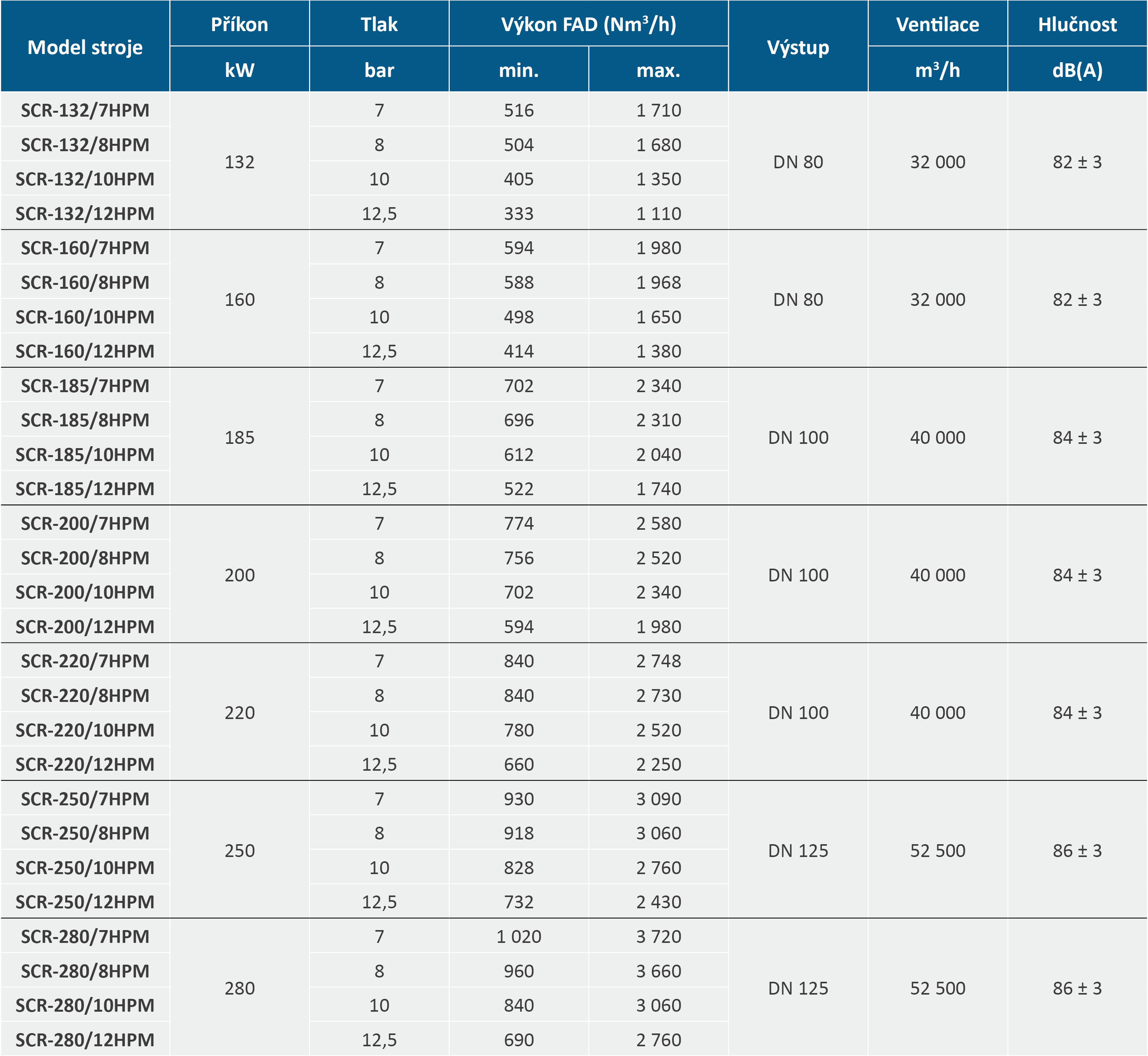Viewport: 1148px width, 1056px height.
Task: Click the Hlučnost column header
Action: [x=1077, y=24]
